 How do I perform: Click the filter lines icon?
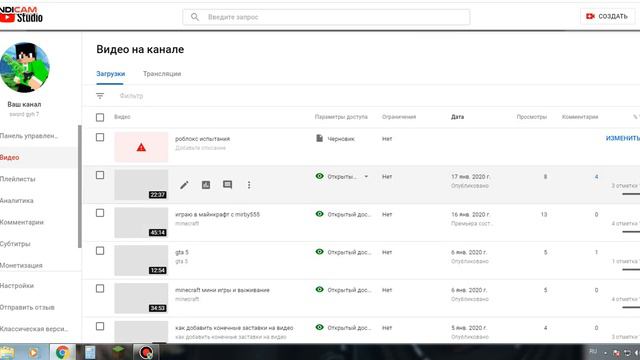coord(100,96)
